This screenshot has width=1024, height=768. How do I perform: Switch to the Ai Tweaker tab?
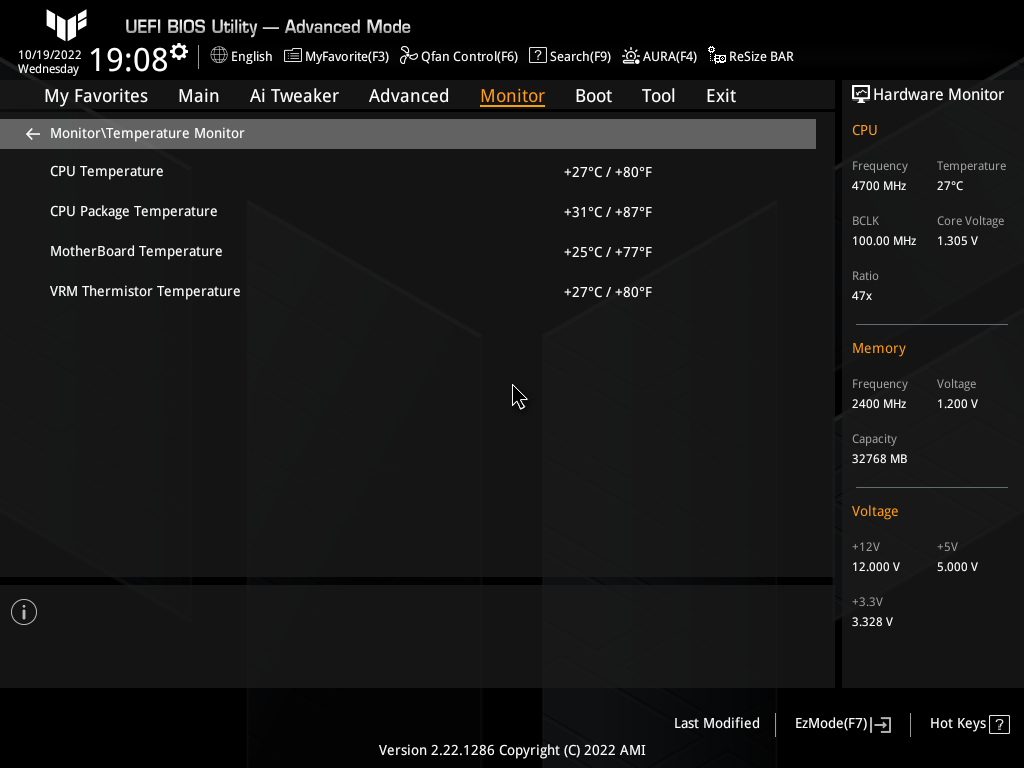294,95
